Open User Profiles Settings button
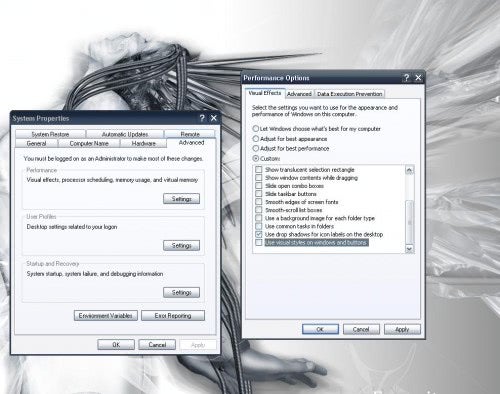 click(181, 245)
